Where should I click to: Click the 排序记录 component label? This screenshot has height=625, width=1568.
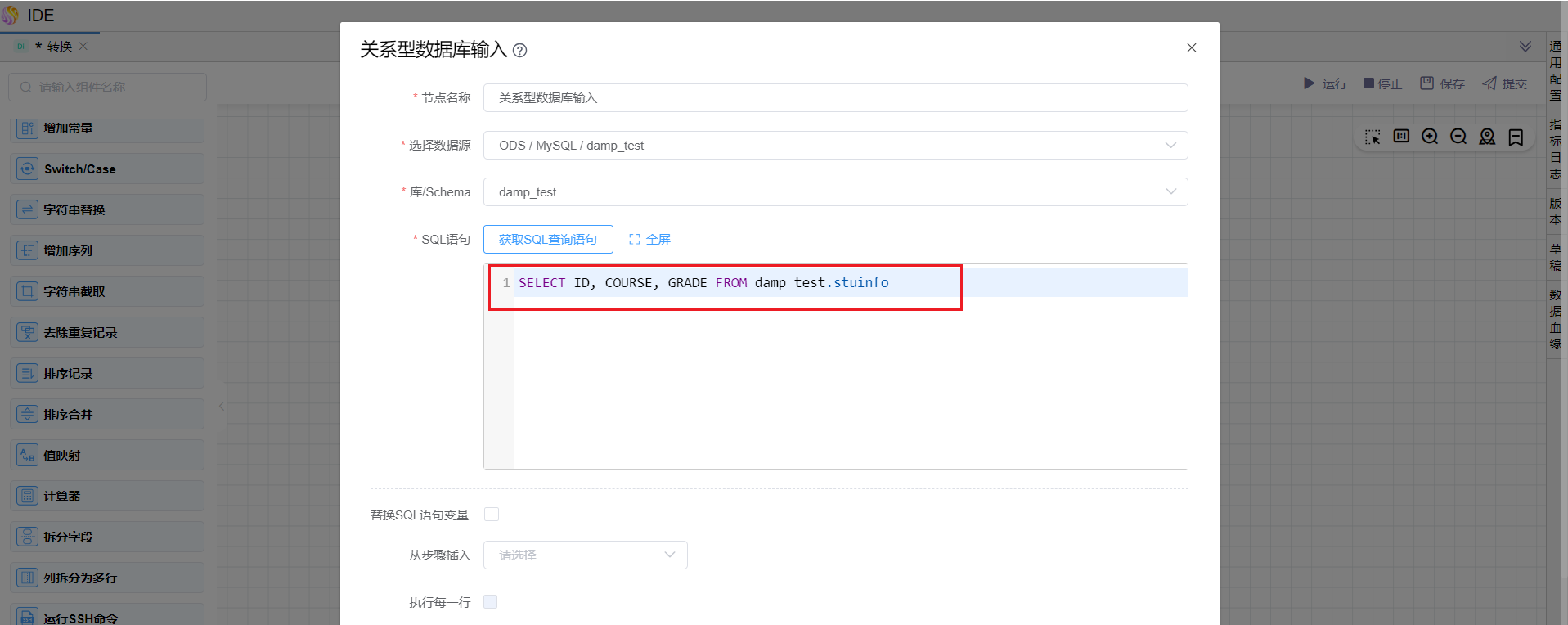click(68, 374)
